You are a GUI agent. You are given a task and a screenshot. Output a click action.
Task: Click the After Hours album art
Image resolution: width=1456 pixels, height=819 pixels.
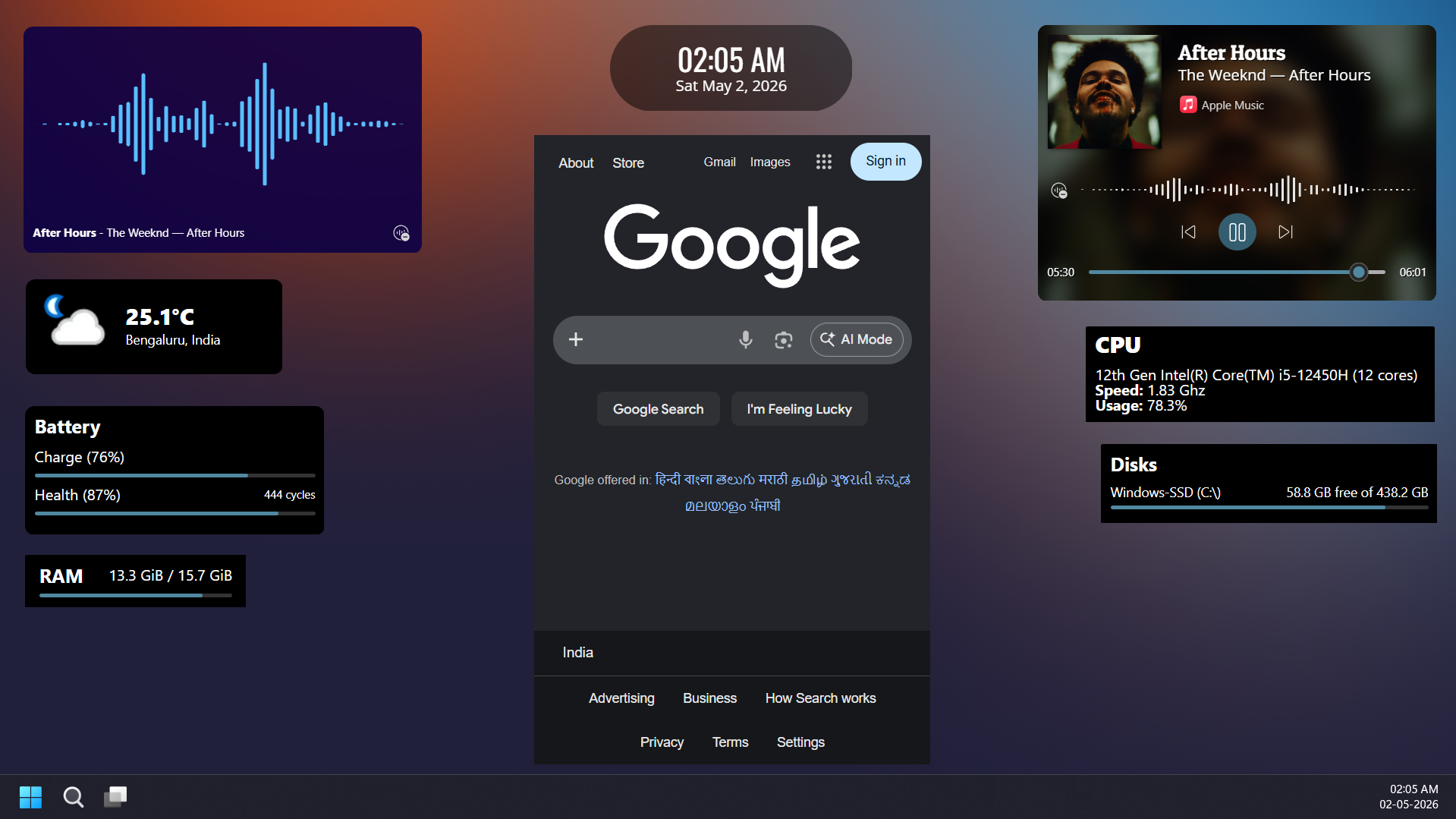(1104, 92)
